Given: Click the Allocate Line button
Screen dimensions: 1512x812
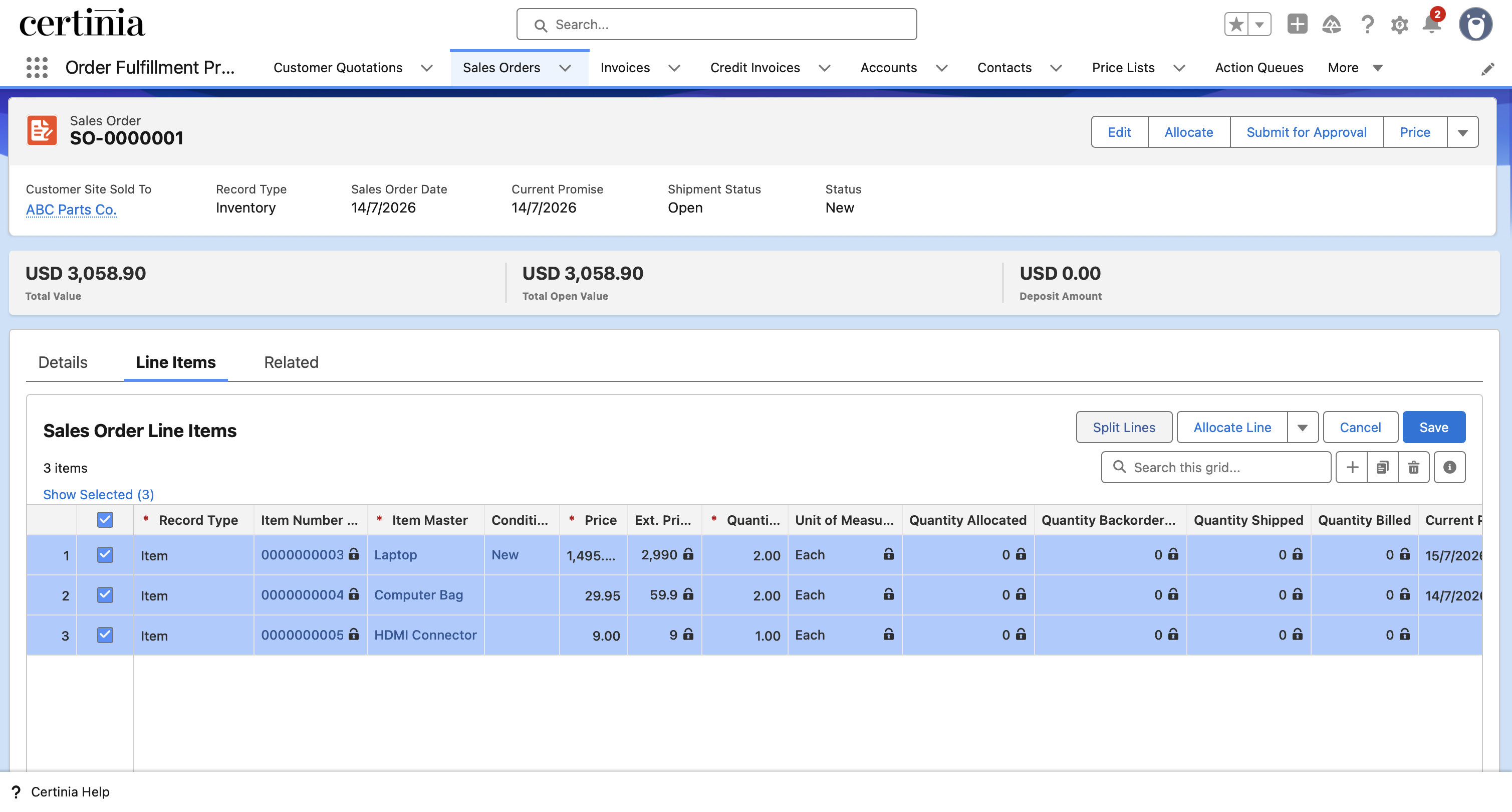Looking at the screenshot, I should (1232, 428).
